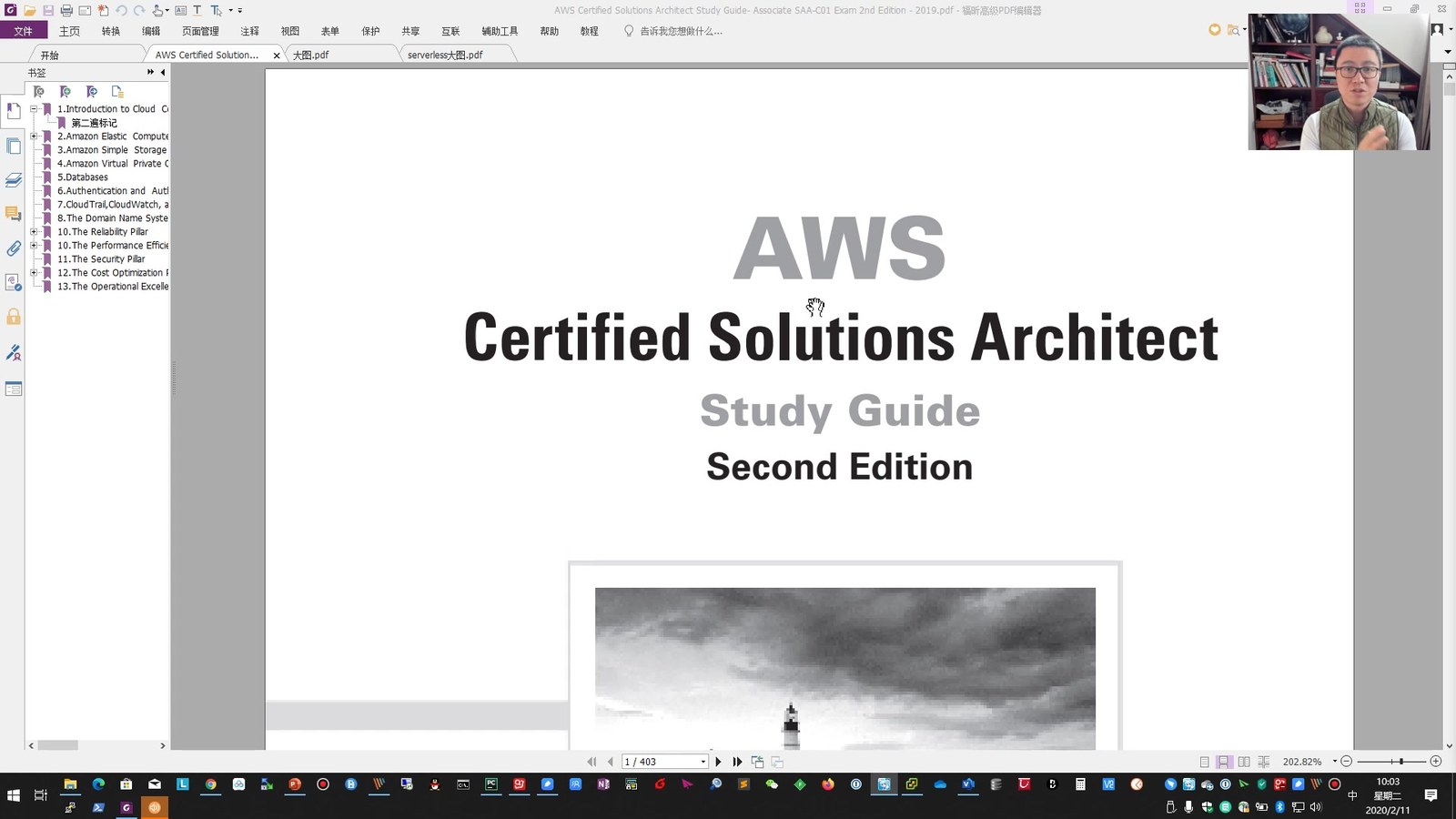Click the typewriter T icon
Screen dimensions: 1456x819
(x=197, y=10)
